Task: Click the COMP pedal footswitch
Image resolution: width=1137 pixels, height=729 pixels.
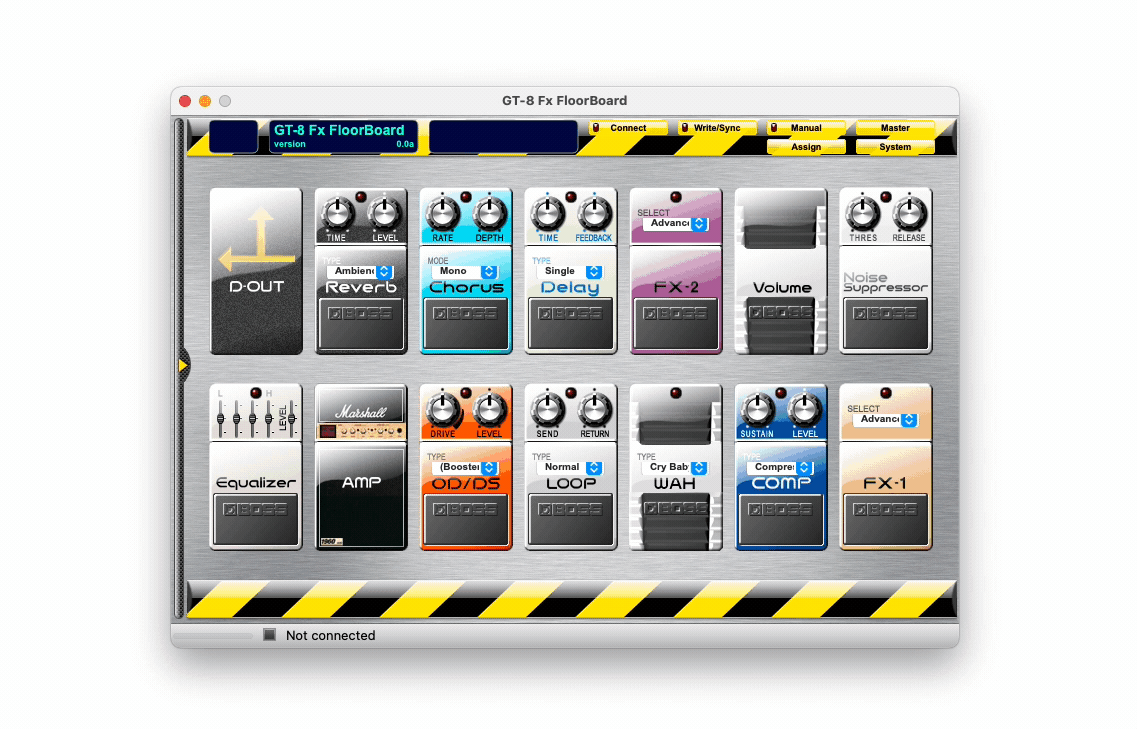Action: point(781,519)
